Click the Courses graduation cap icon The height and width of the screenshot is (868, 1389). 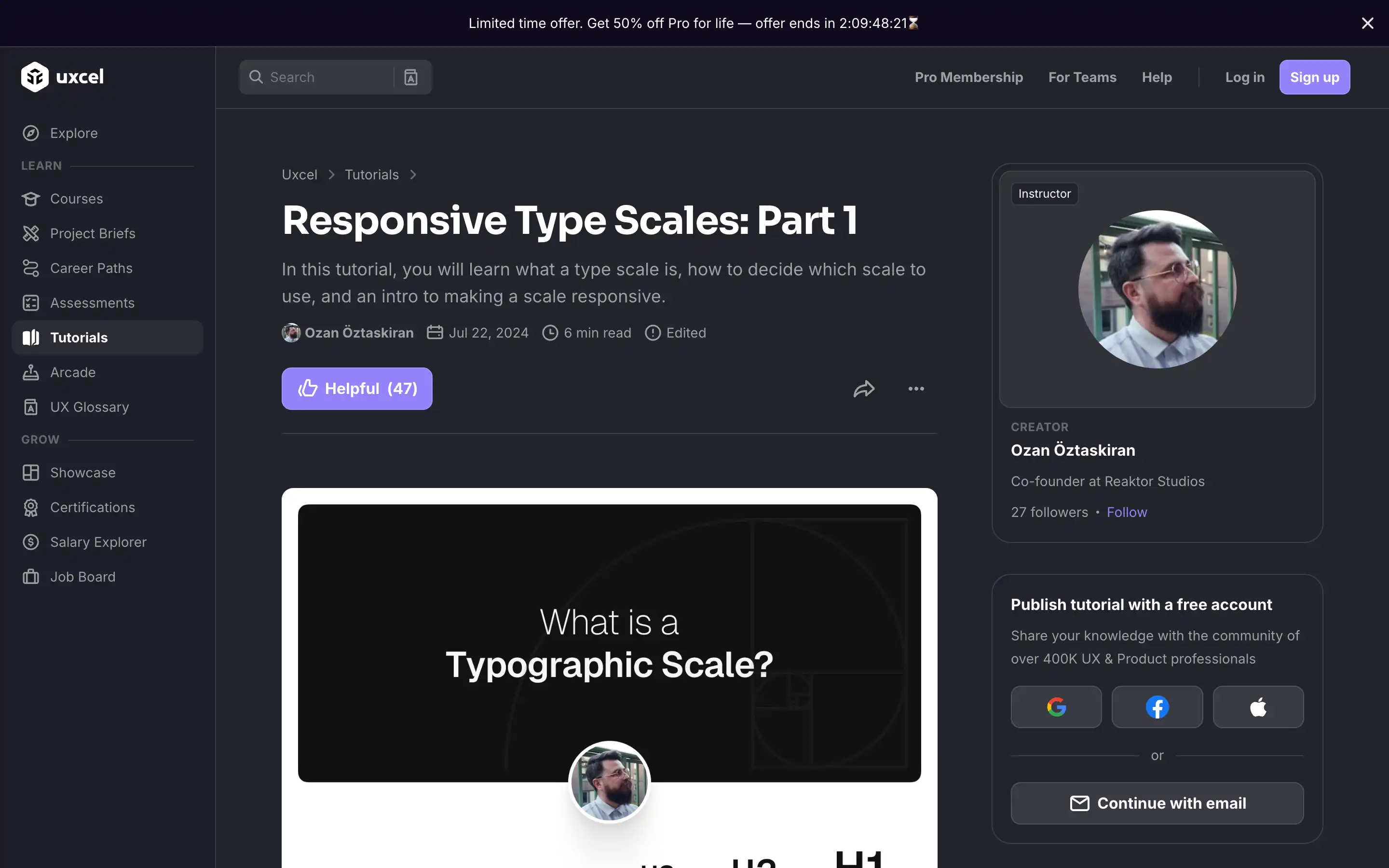point(31,199)
